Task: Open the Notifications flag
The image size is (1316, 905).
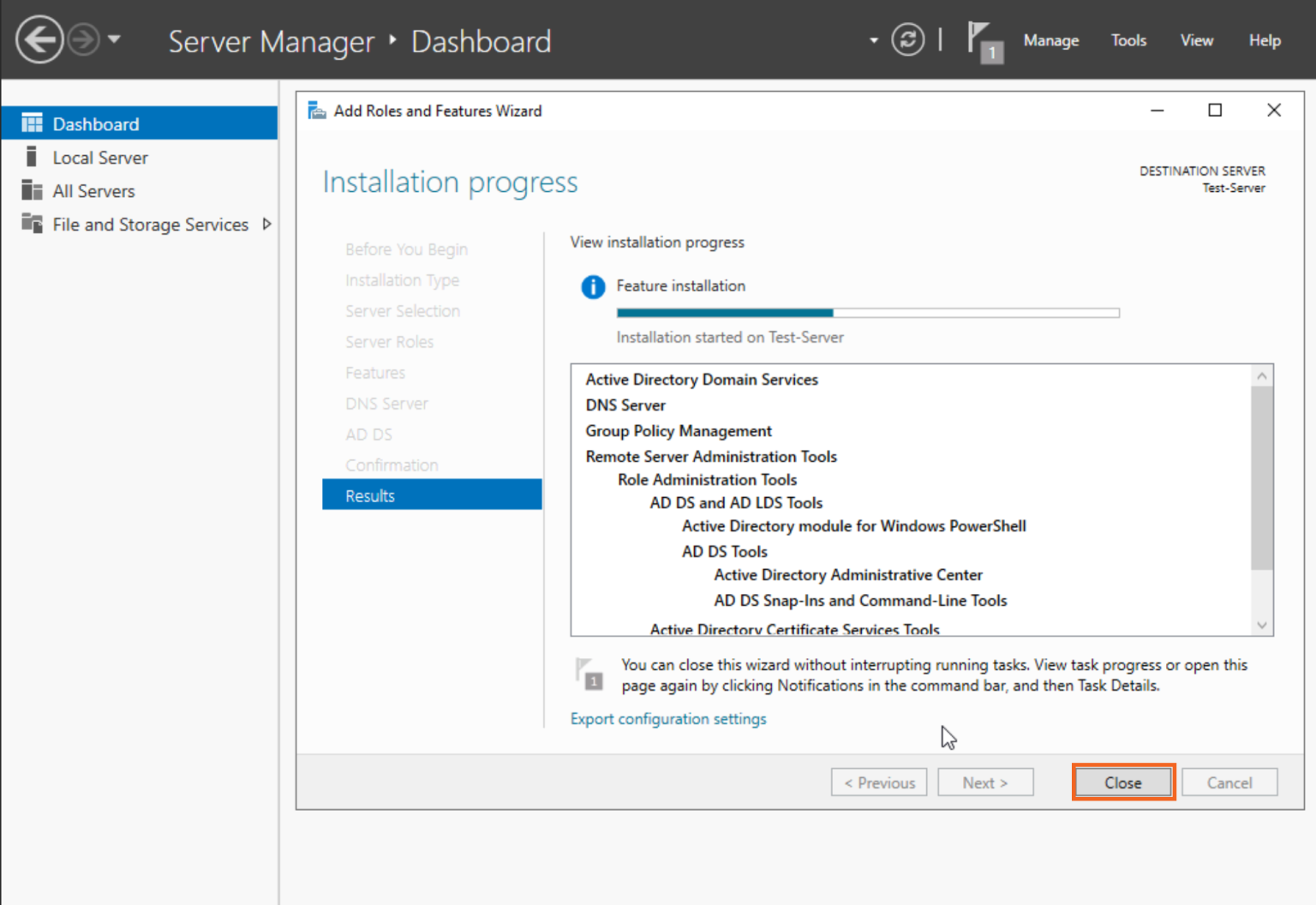Action: pos(982,39)
